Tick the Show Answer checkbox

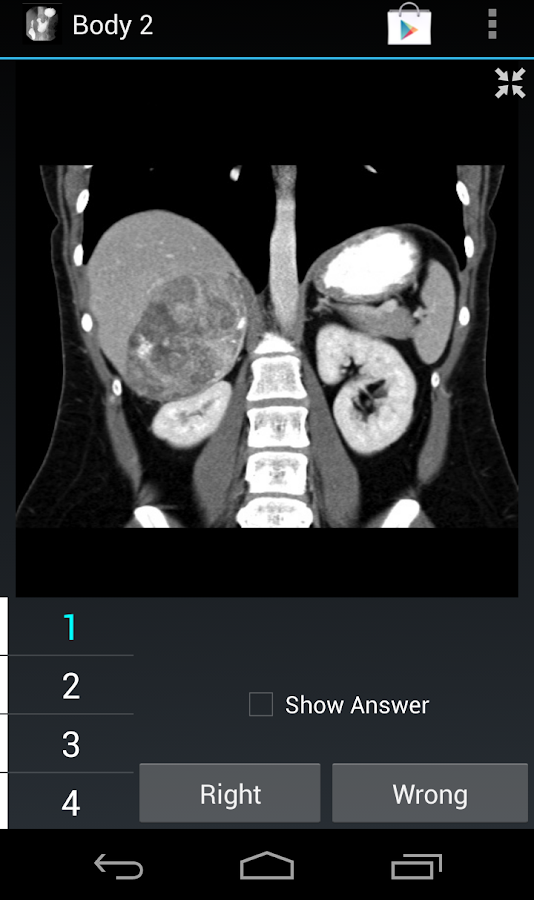tap(261, 704)
